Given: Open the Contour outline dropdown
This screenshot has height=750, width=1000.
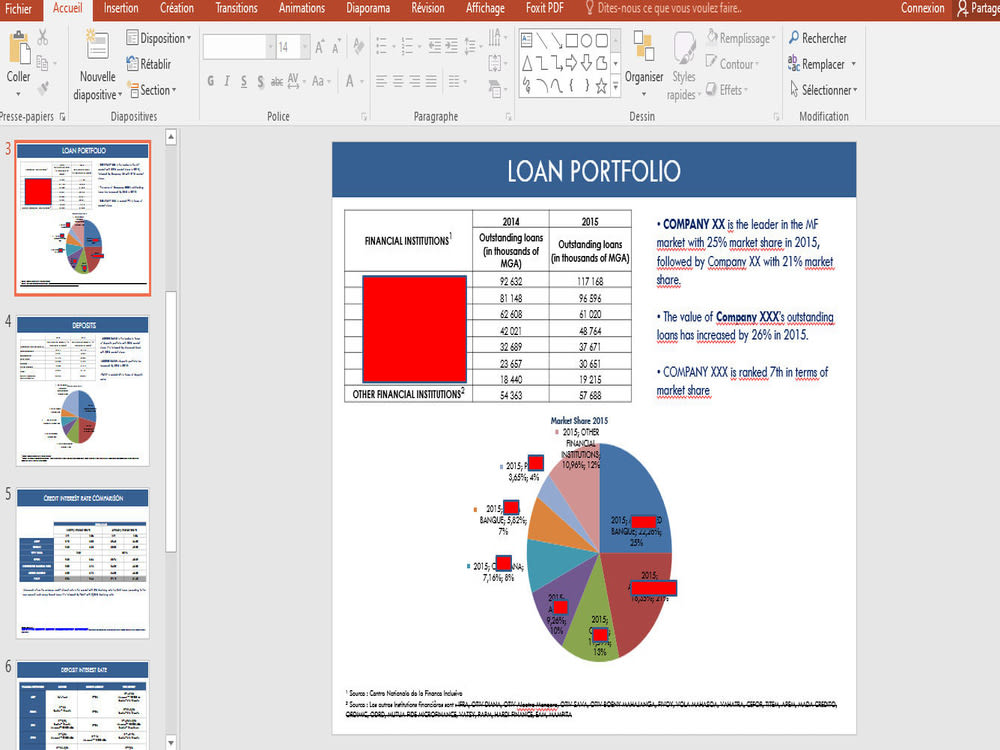Looking at the screenshot, I should click(x=732, y=64).
